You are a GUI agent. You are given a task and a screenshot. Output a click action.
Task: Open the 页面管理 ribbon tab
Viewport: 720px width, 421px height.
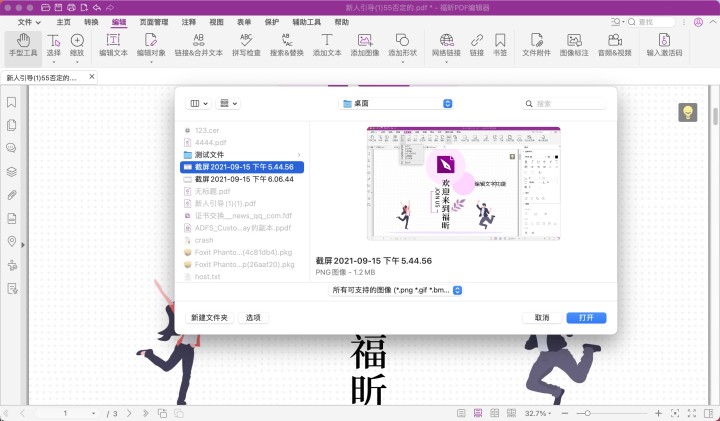pyautogui.click(x=153, y=21)
